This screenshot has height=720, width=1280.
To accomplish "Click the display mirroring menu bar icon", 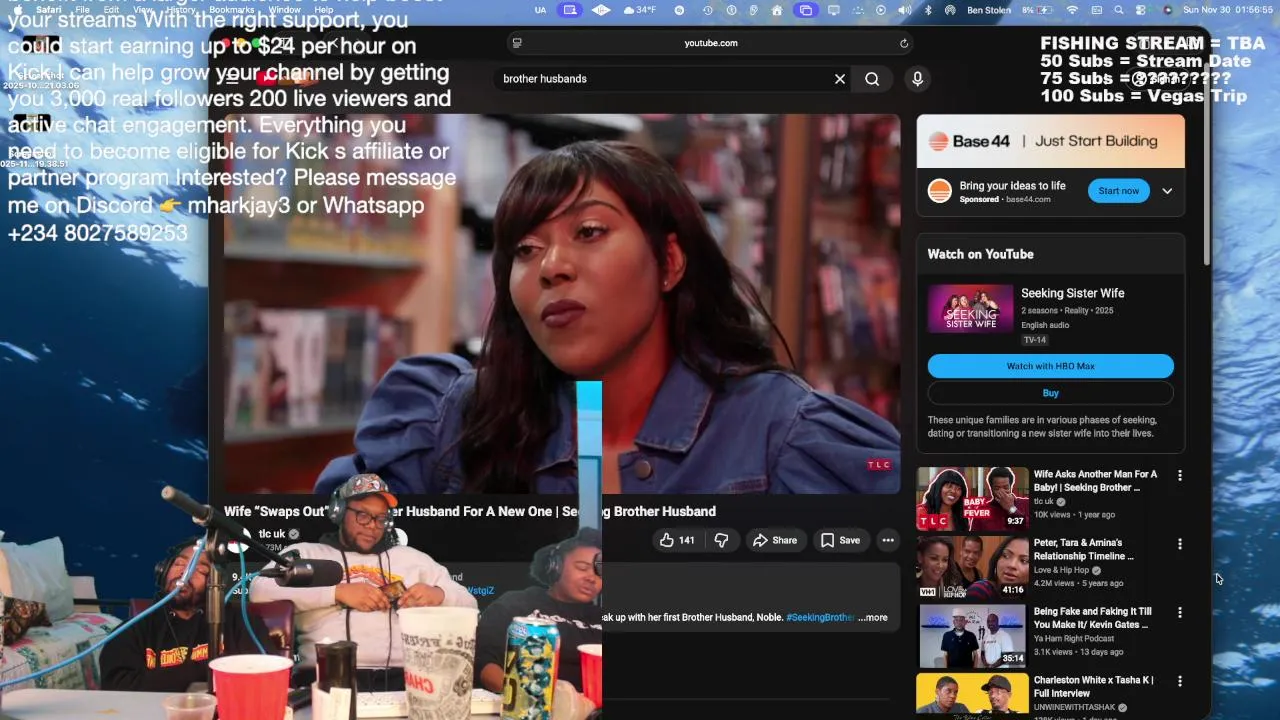I will pyautogui.click(x=834, y=10).
